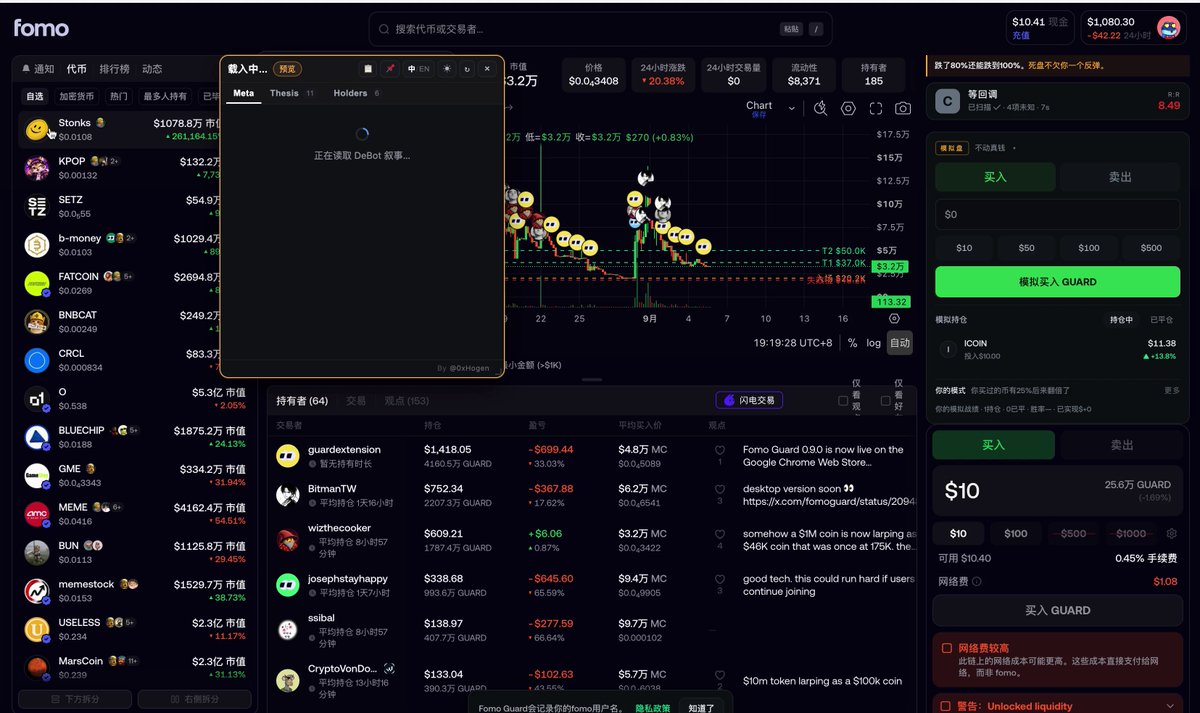Tick the 网络费较高 warning checkbox

(946, 648)
